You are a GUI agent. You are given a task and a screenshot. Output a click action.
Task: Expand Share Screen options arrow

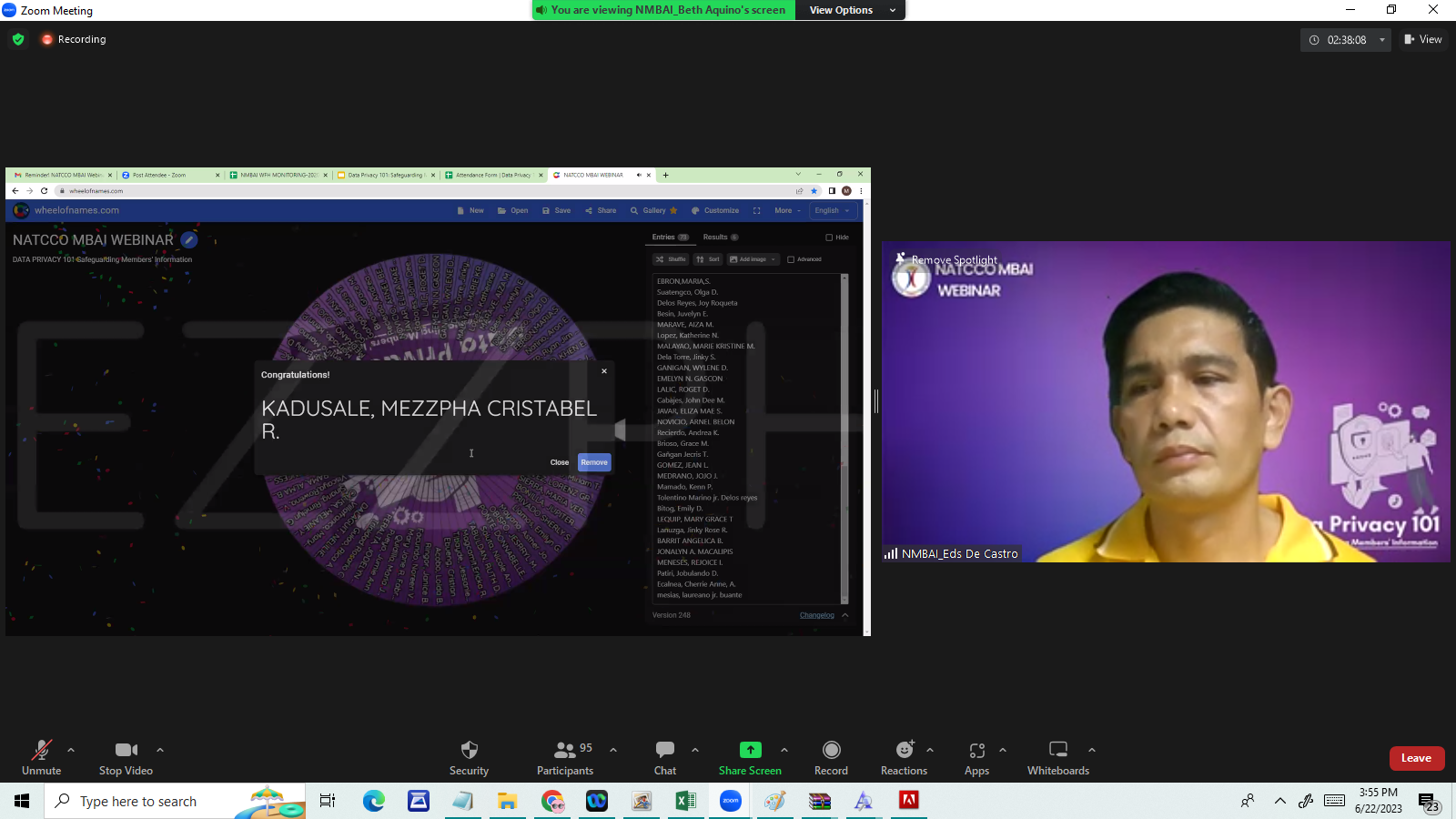pyautogui.click(x=784, y=750)
